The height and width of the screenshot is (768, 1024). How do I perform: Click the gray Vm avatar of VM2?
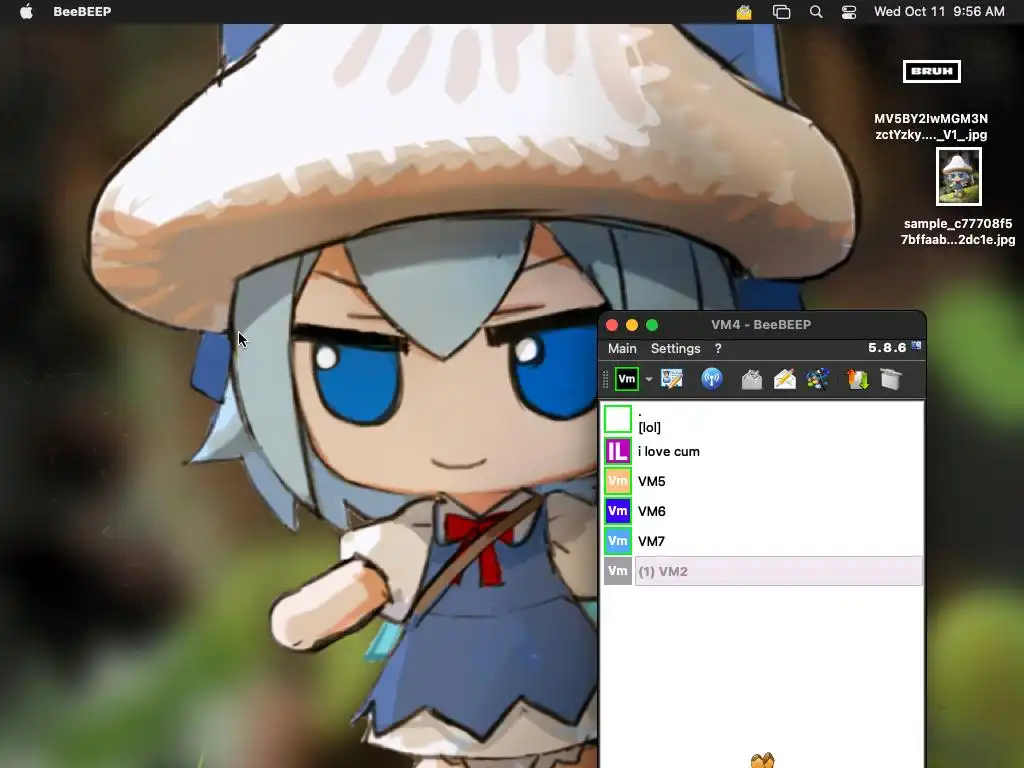point(617,571)
